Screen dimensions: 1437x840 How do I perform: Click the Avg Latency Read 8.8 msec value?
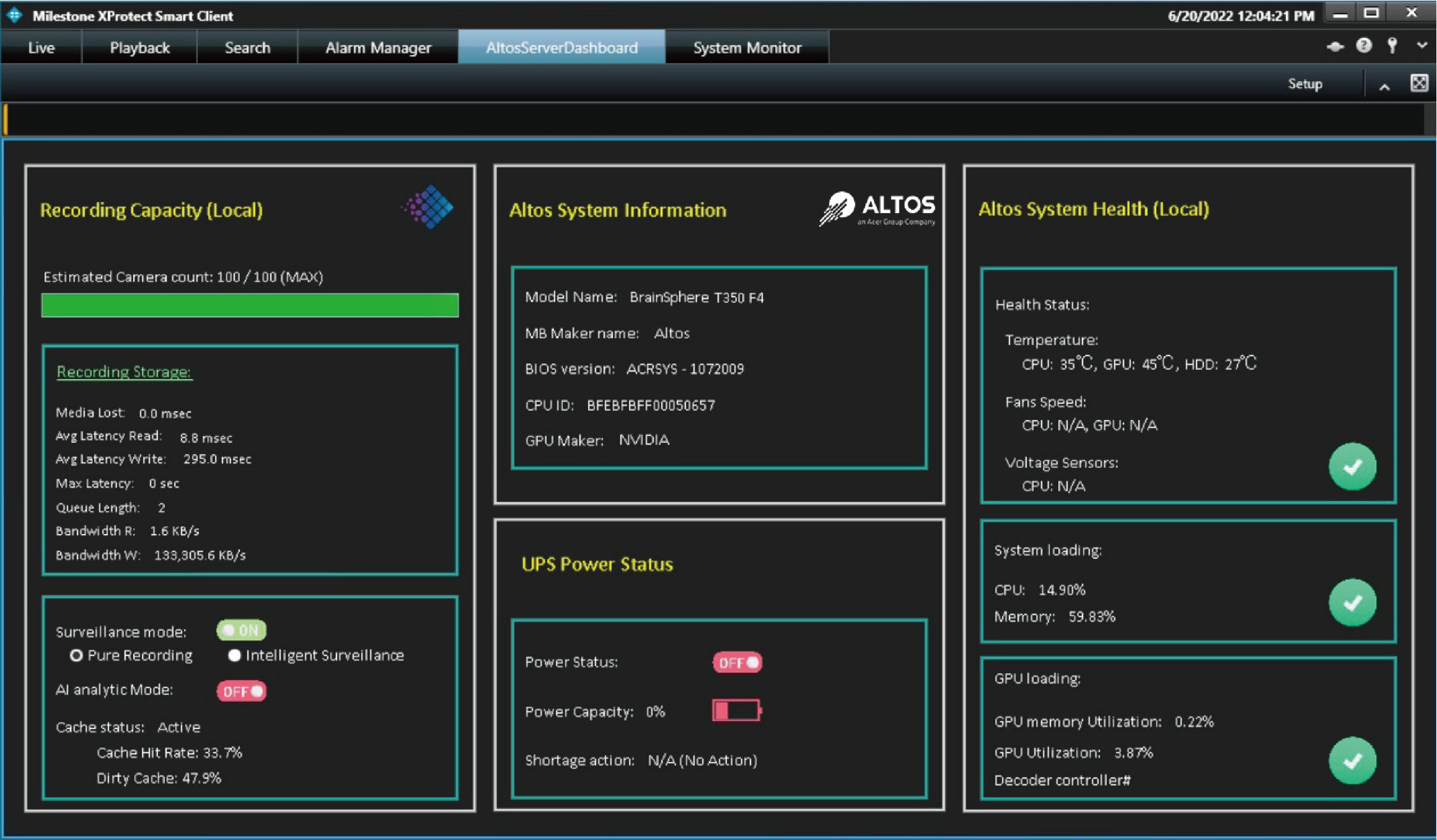coord(206,438)
